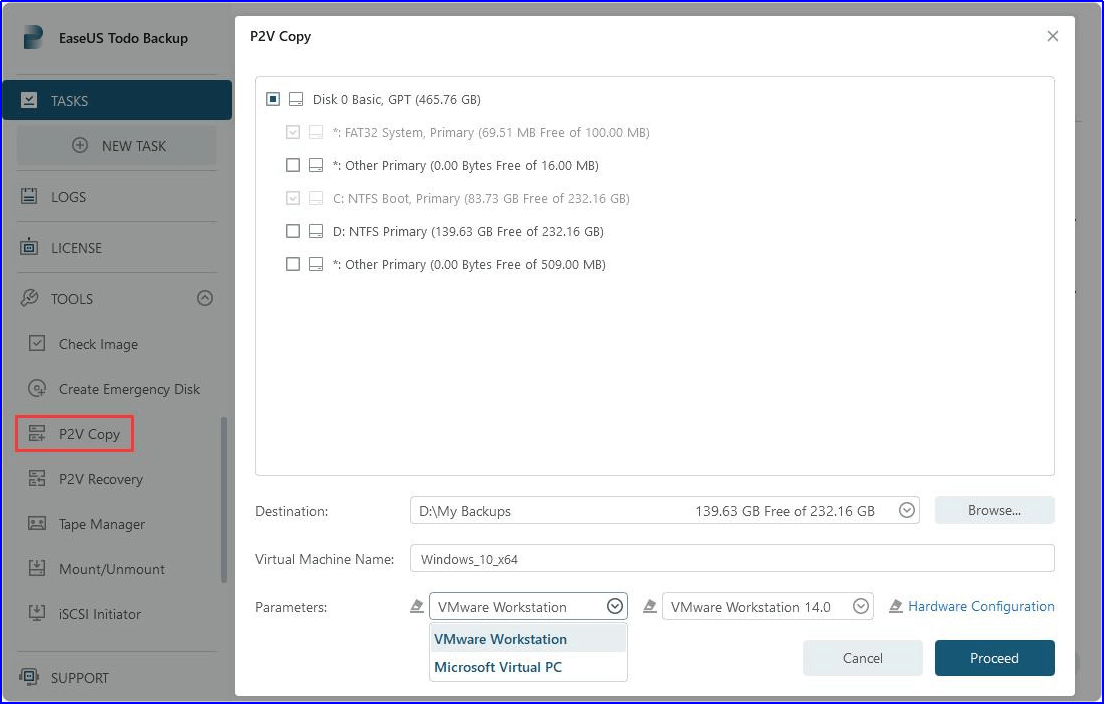Collapse the Tools section chevron
The height and width of the screenshot is (704, 1105).
(x=205, y=298)
